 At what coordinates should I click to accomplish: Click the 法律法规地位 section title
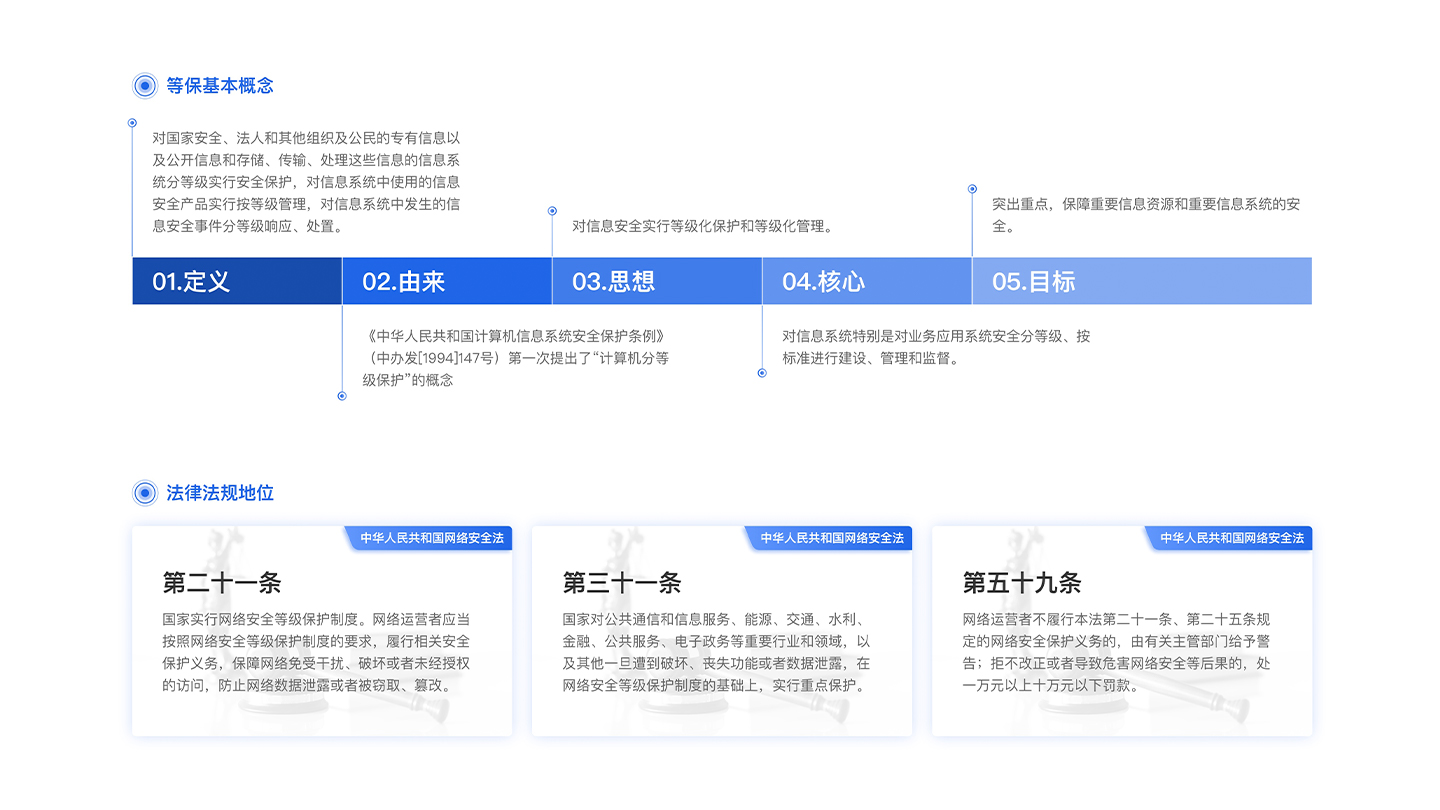click(220, 493)
